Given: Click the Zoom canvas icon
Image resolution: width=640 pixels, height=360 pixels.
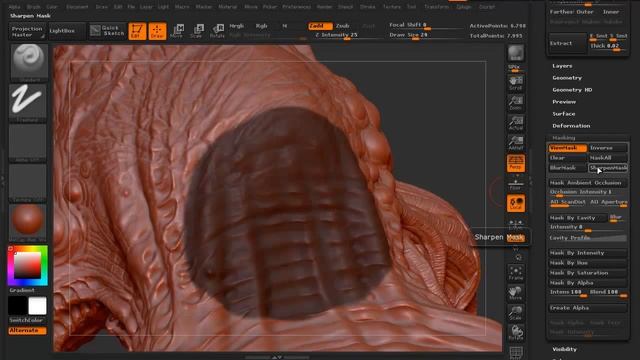Looking at the screenshot, I should [516, 103].
